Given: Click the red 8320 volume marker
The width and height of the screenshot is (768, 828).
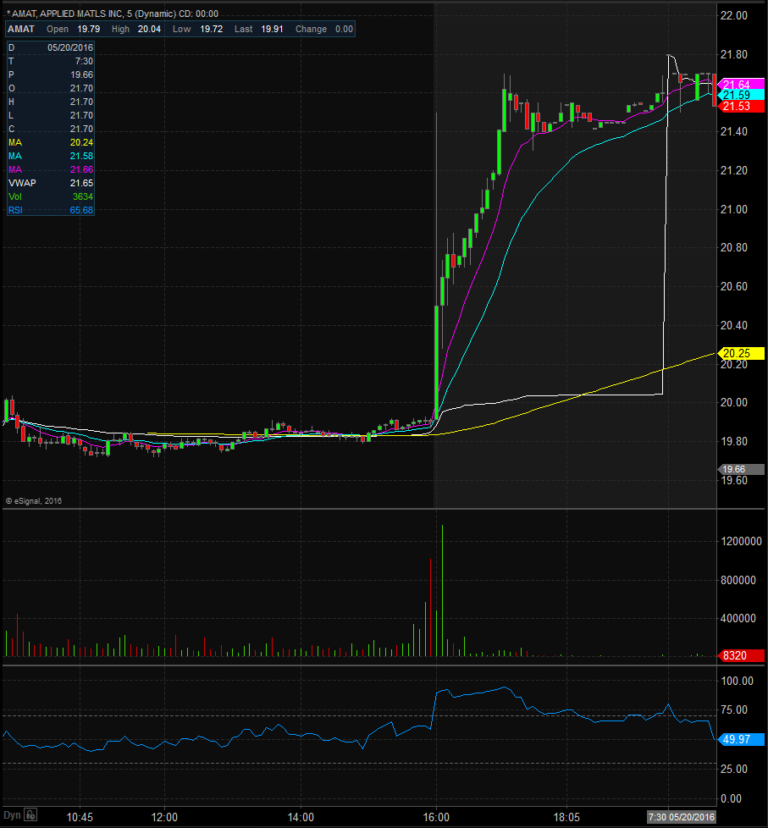Looking at the screenshot, I should coord(736,655).
